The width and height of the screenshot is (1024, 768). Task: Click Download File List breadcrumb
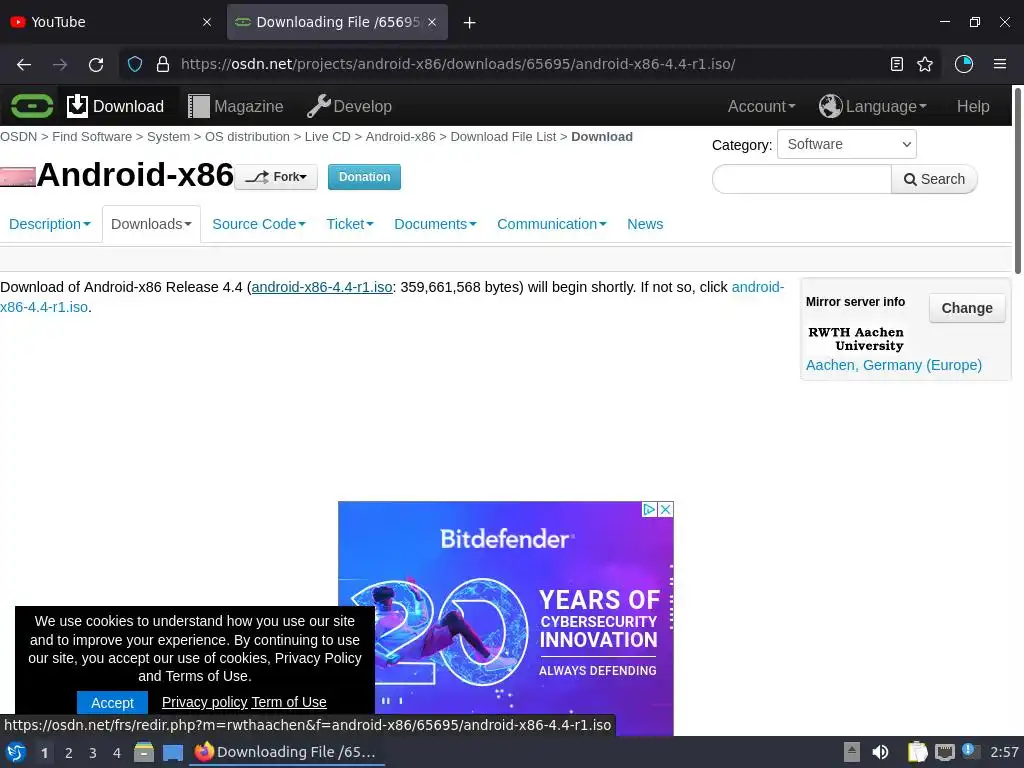coord(504,136)
